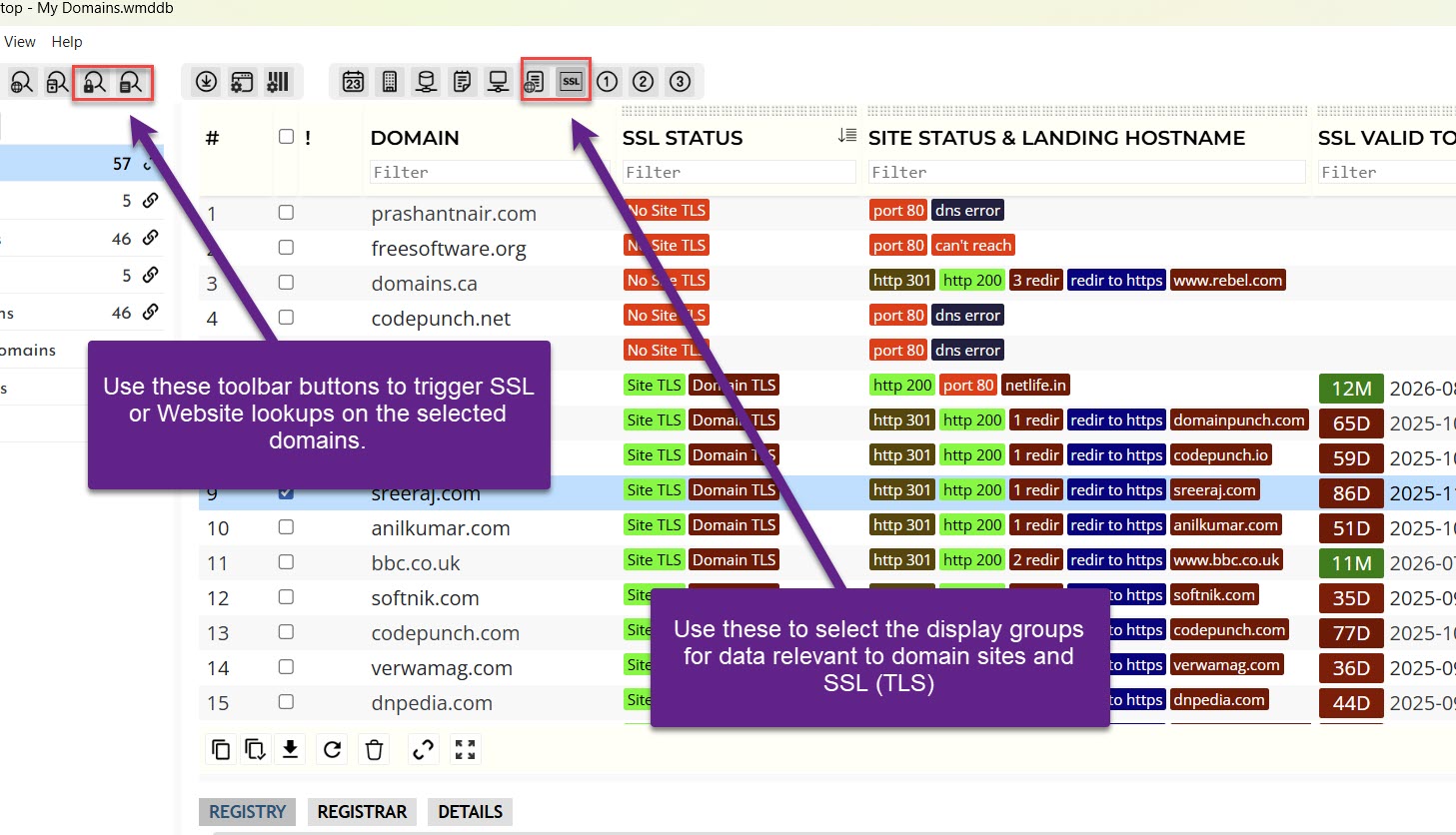Click the chain link icon below table
The height and width of the screenshot is (835, 1456).
pos(423,749)
